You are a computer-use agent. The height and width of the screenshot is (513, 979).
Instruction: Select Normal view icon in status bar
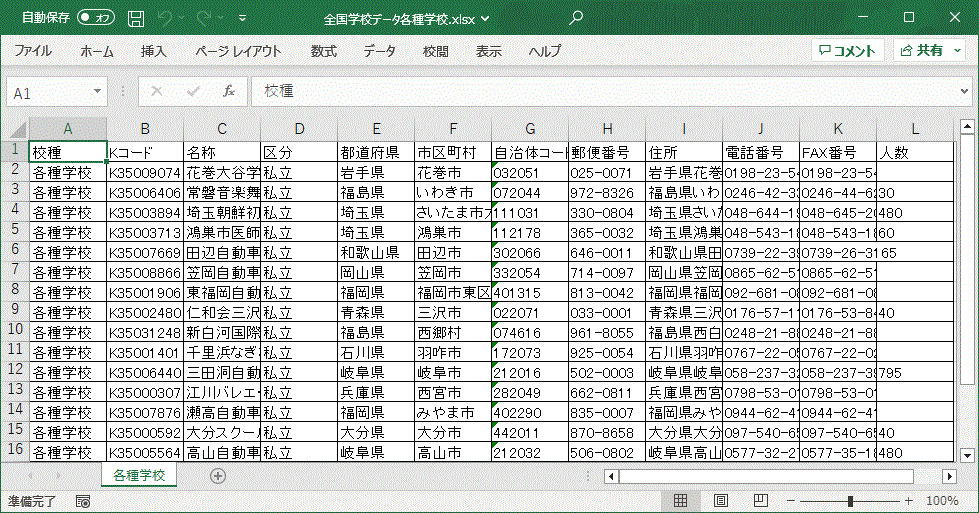[x=680, y=500]
